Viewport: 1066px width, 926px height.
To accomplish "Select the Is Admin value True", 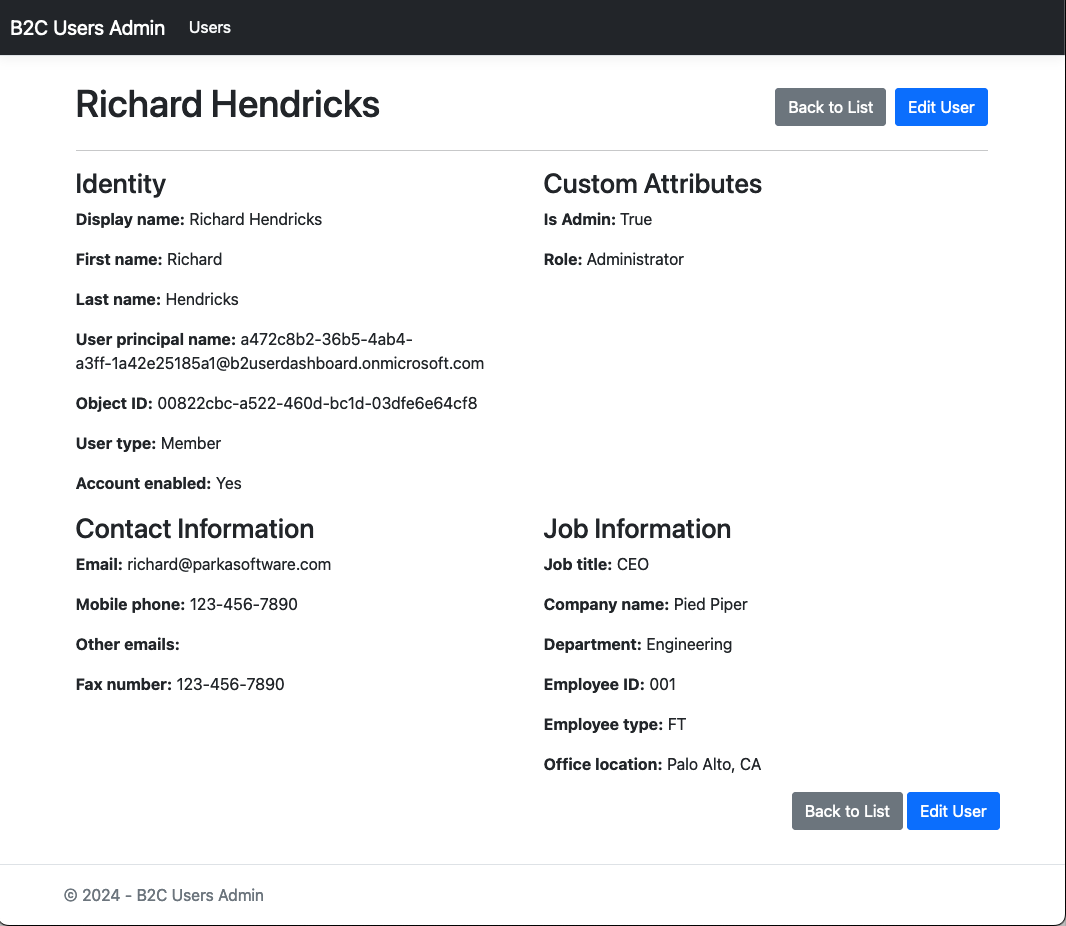I will 636,220.
